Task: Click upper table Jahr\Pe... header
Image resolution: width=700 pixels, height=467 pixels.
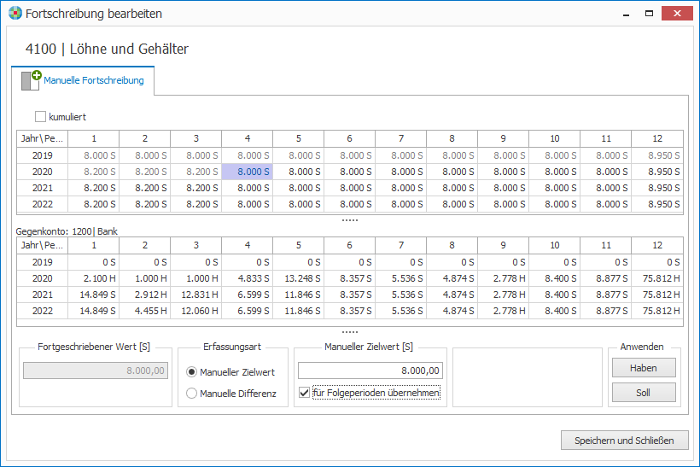Action: 42,139
